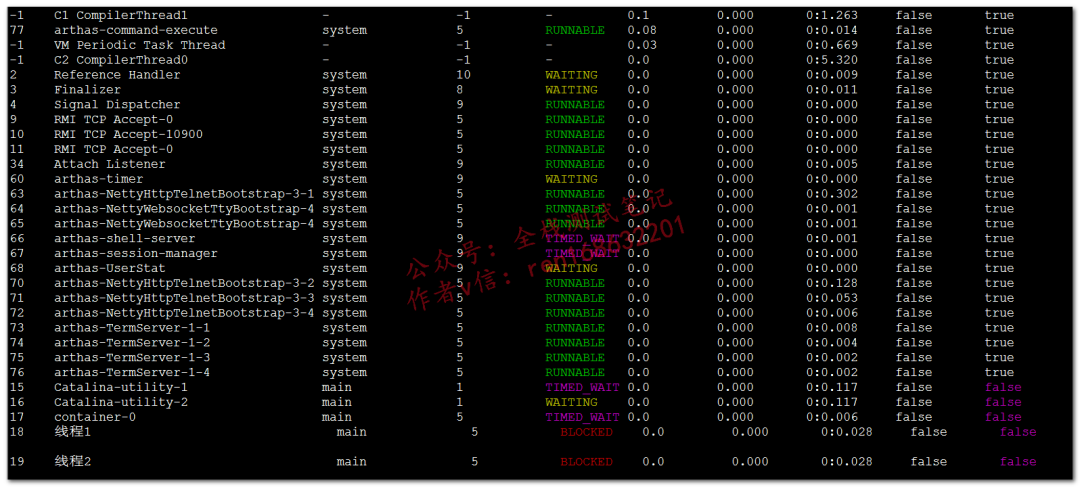Image resolution: width=1080 pixels, height=487 pixels.
Task: Select the BLOCKED state of 线程2
Action: click(586, 462)
